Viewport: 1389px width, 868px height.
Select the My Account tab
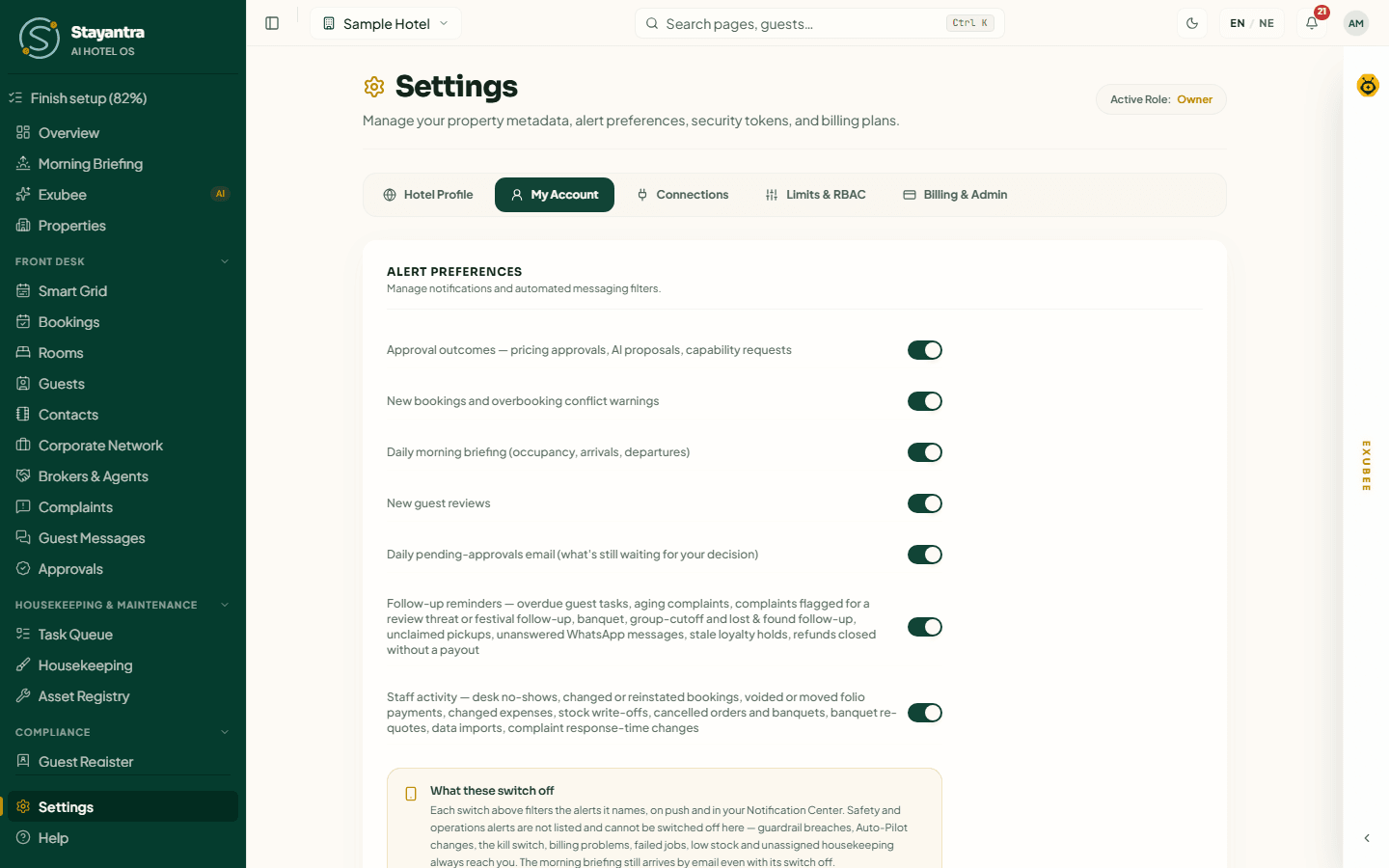pos(555,195)
